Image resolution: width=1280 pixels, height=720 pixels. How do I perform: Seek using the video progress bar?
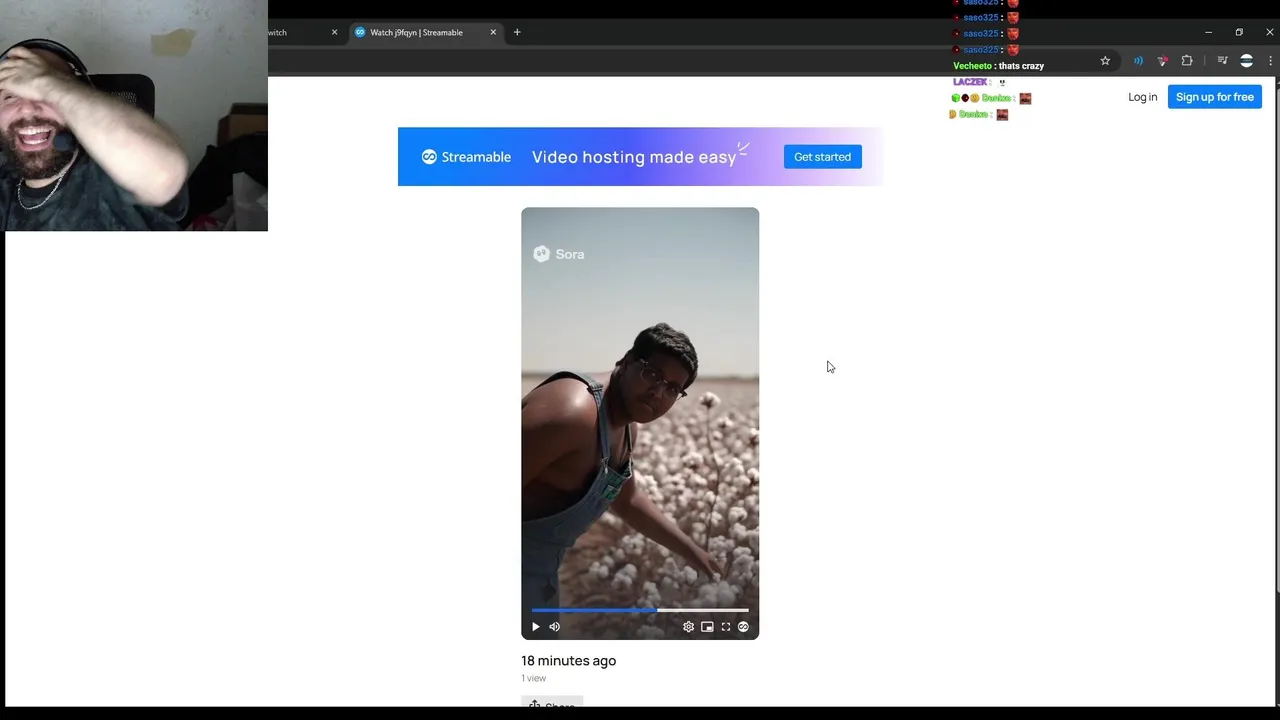(x=640, y=610)
